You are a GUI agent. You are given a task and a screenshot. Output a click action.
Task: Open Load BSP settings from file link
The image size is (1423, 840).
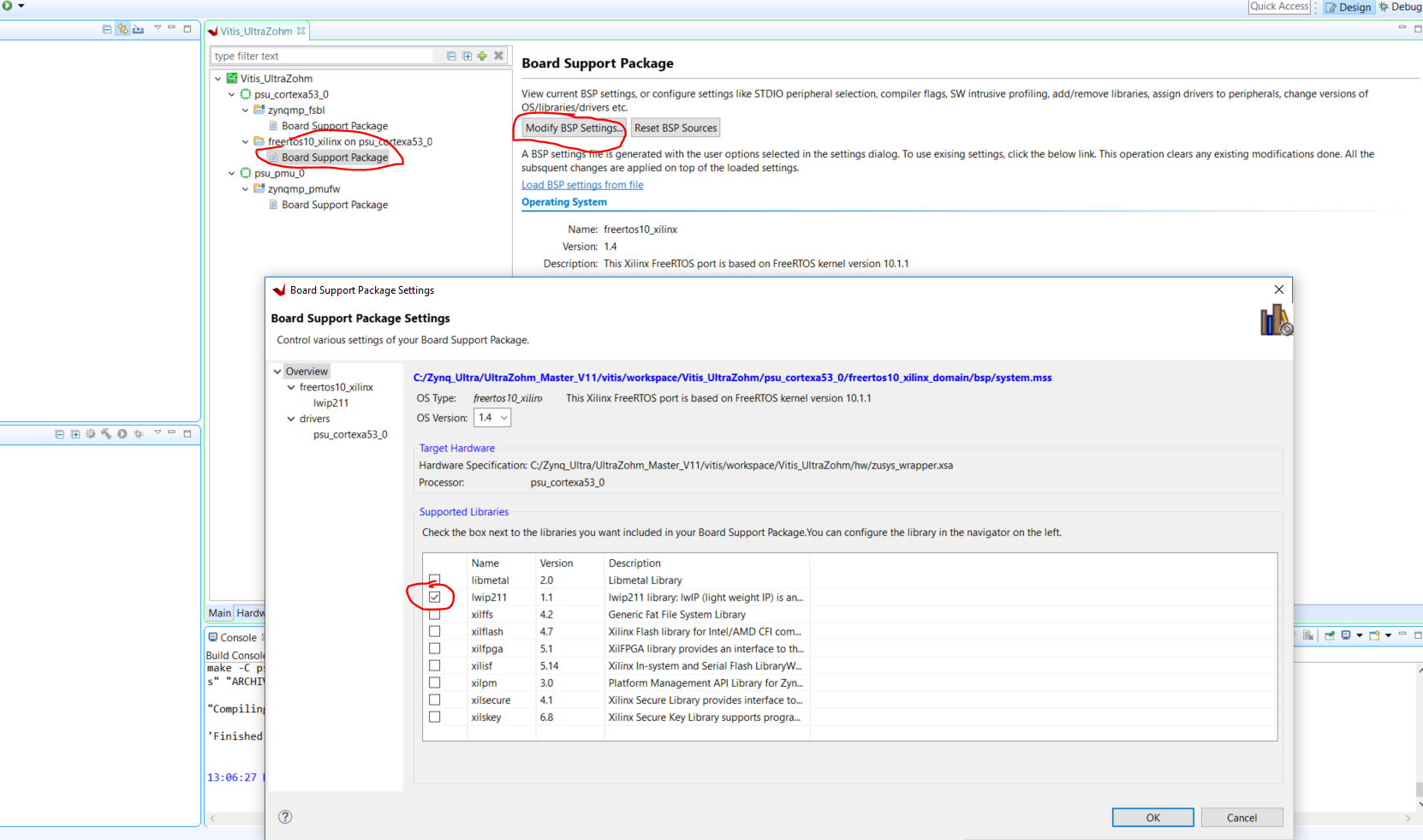(x=582, y=185)
